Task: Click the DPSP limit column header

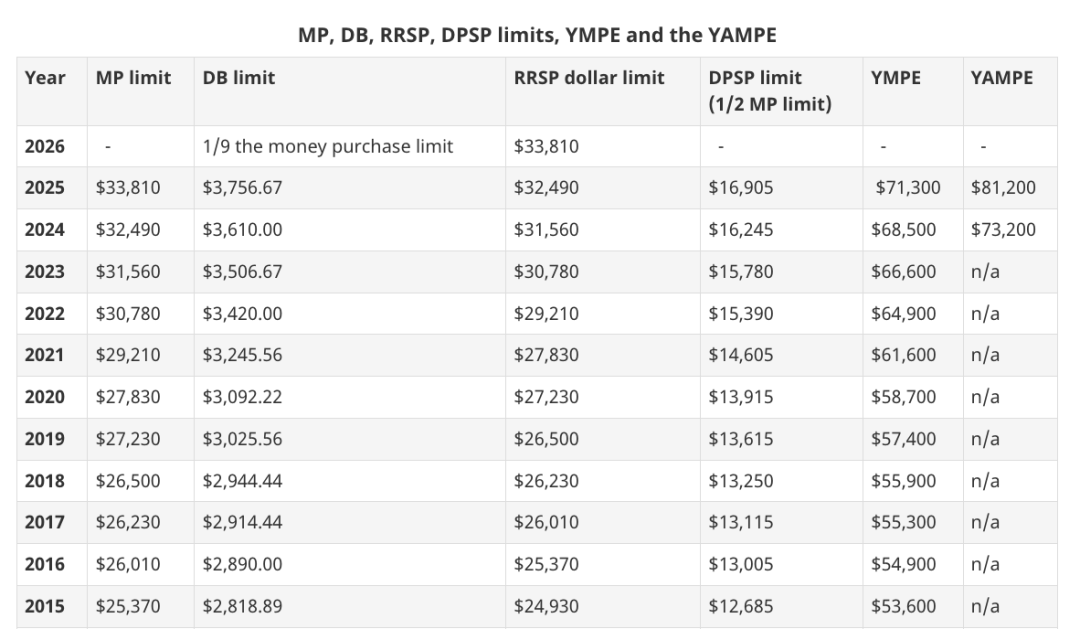Action: point(770,91)
